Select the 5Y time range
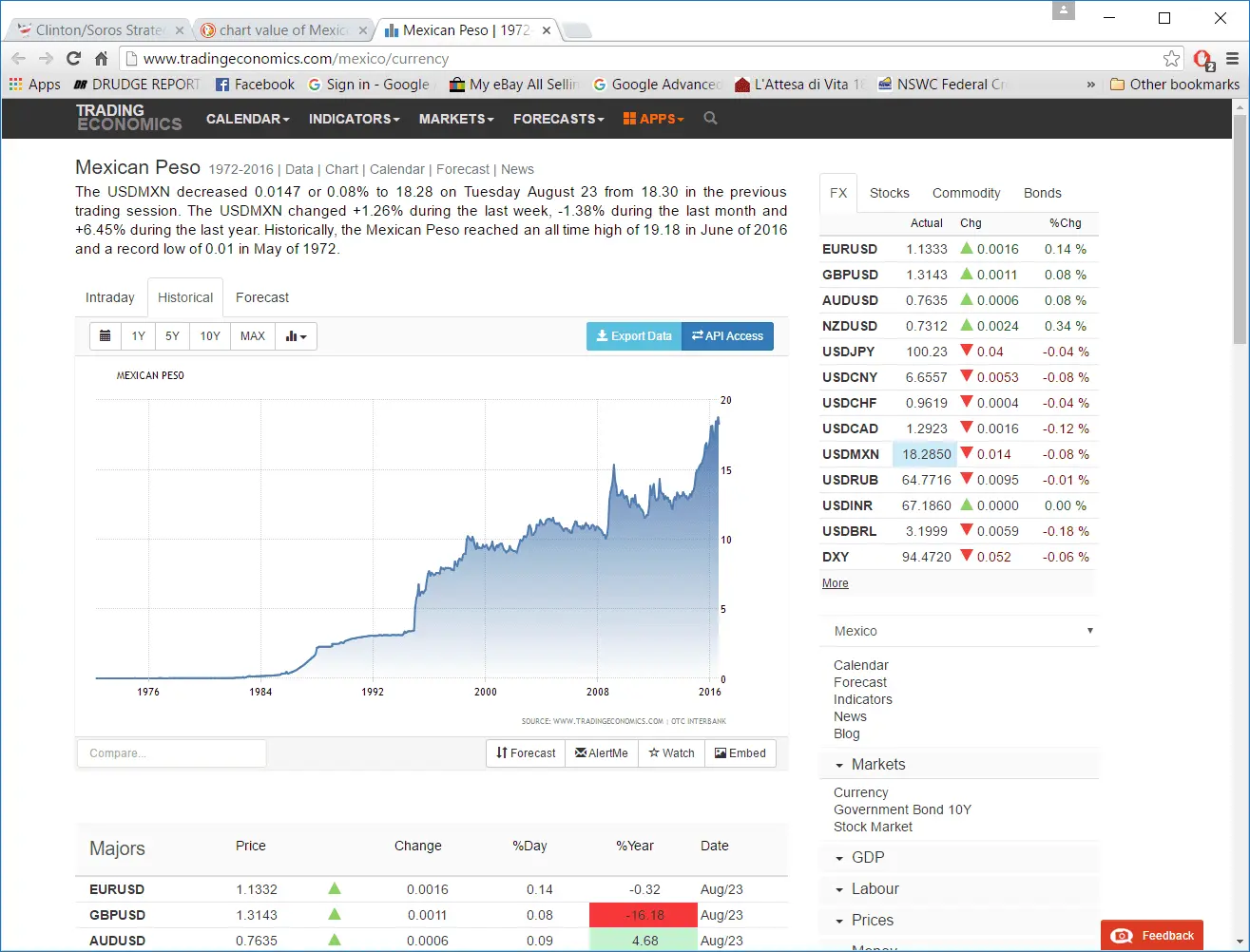 point(172,336)
